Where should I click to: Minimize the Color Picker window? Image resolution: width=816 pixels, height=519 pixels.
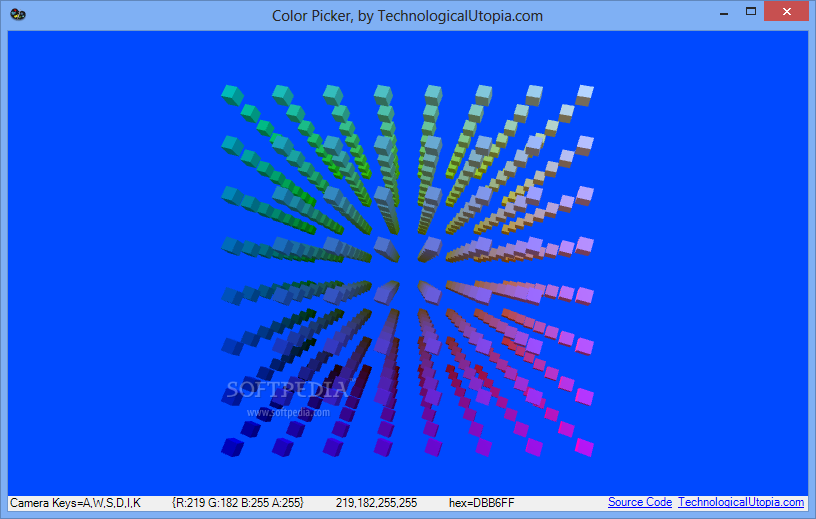pyautogui.click(x=724, y=12)
